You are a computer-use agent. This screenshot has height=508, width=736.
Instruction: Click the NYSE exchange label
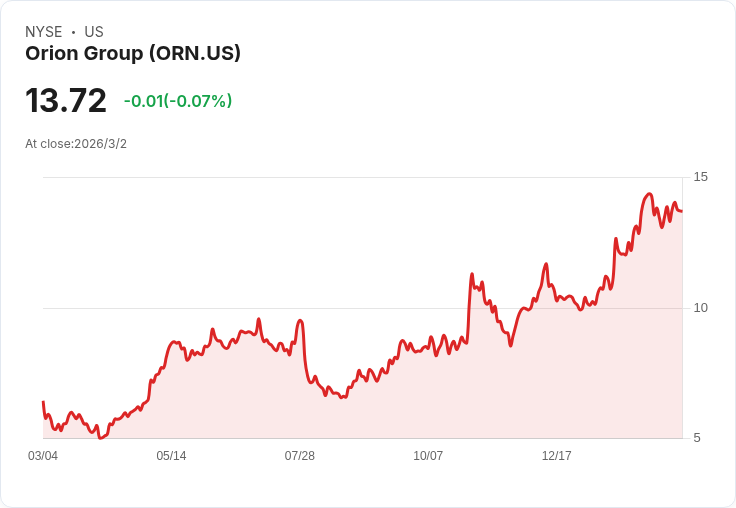pos(44,32)
